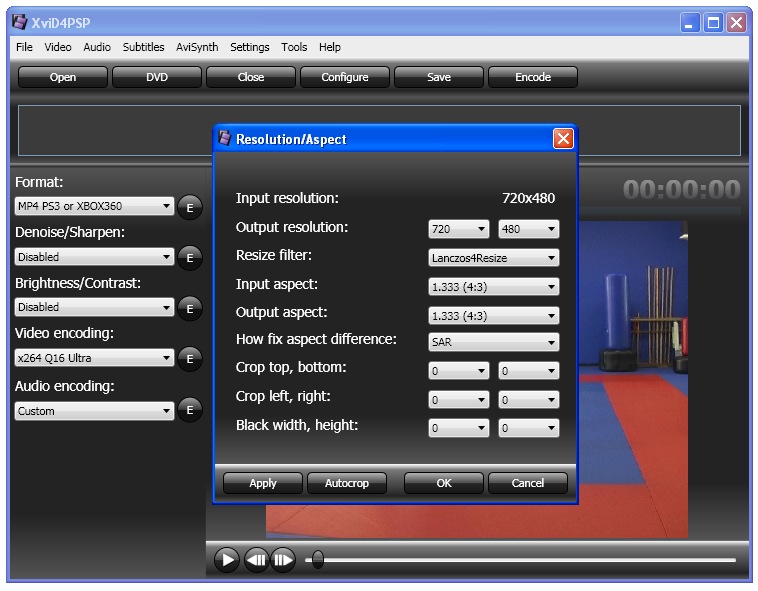The image size is (758, 591).
Task: Confirm the dialog with OK
Action: point(444,483)
